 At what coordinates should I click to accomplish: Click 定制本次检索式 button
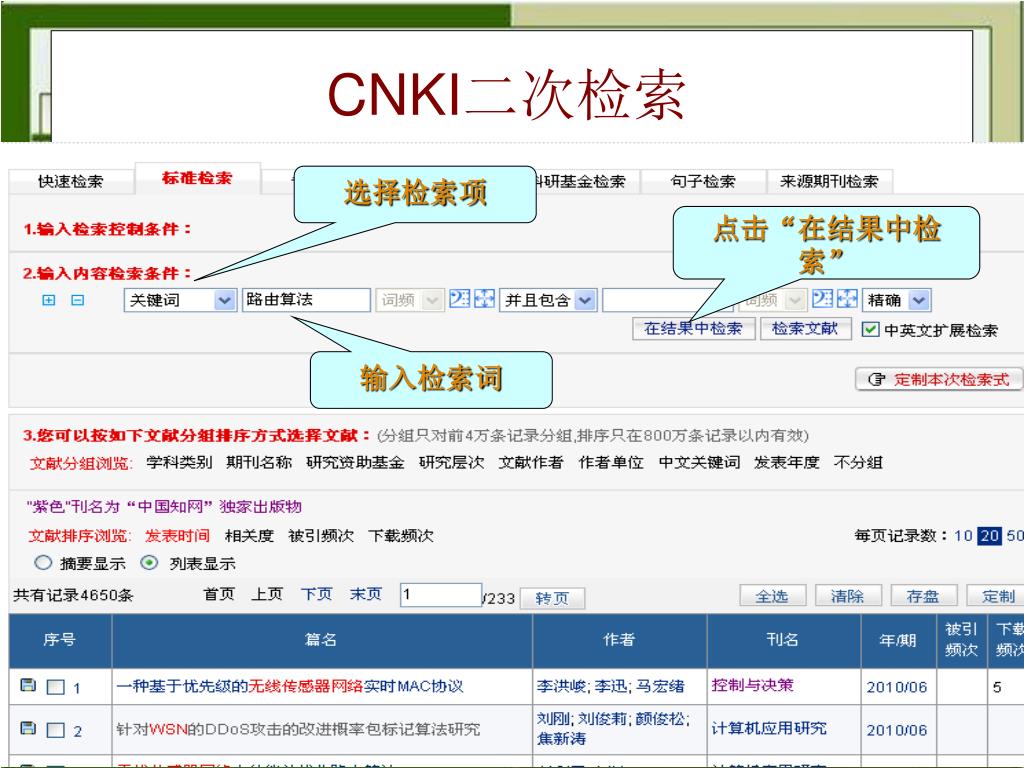pyautogui.click(x=938, y=379)
